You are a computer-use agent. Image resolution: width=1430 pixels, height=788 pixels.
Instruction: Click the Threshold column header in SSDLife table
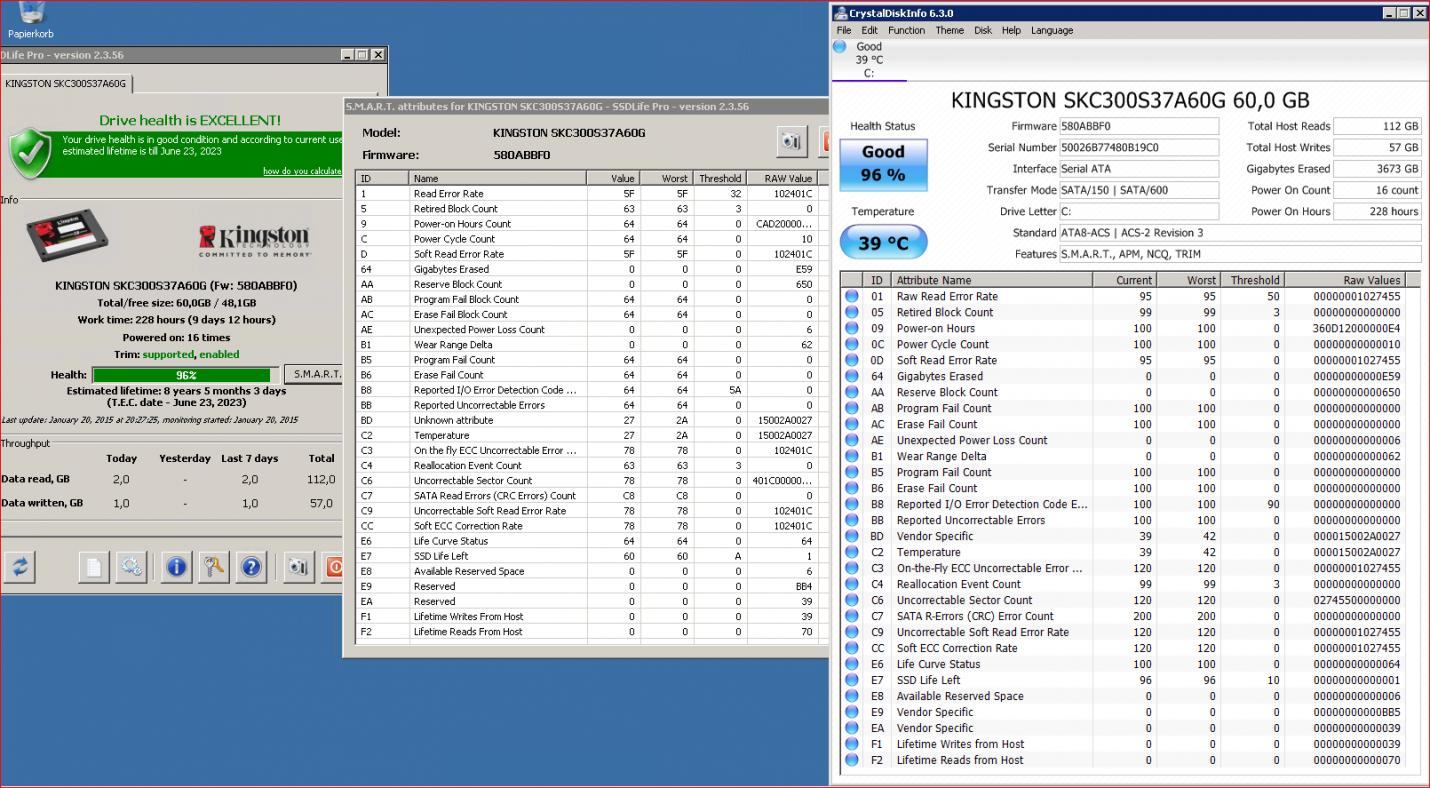(x=718, y=178)
